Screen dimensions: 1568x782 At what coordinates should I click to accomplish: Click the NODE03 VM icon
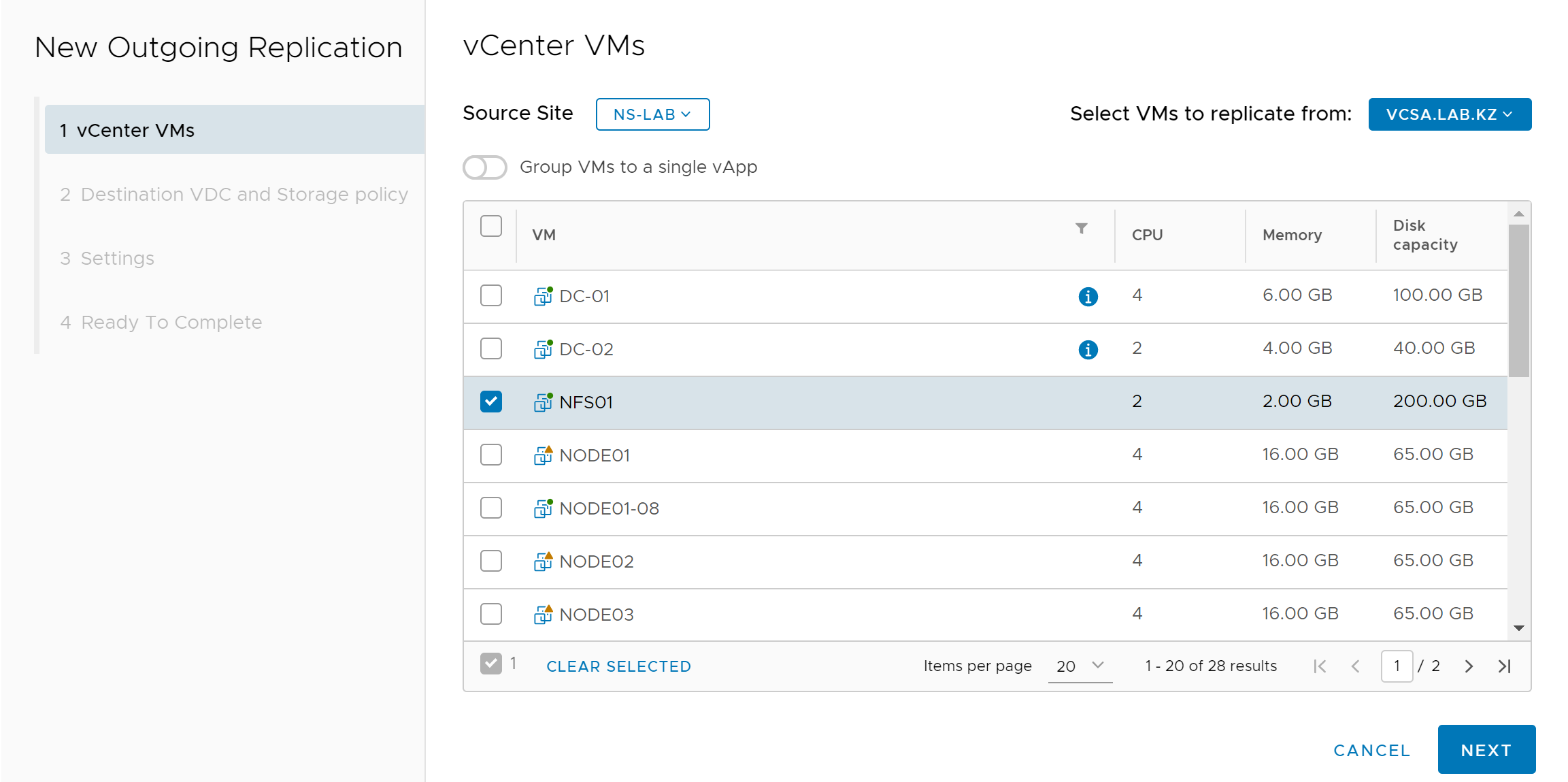[543, 614]
